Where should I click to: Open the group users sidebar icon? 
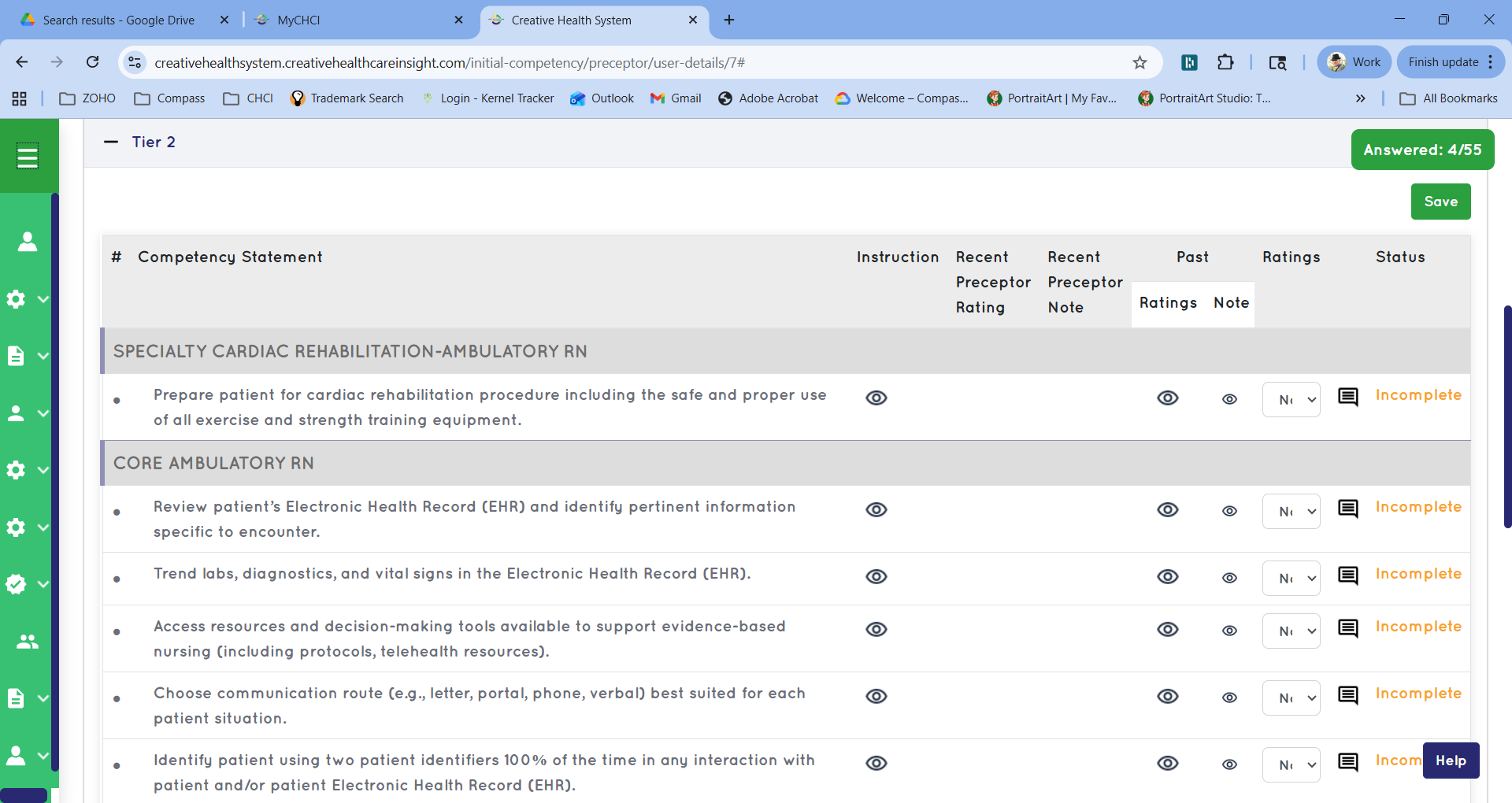tap(28, 642)
